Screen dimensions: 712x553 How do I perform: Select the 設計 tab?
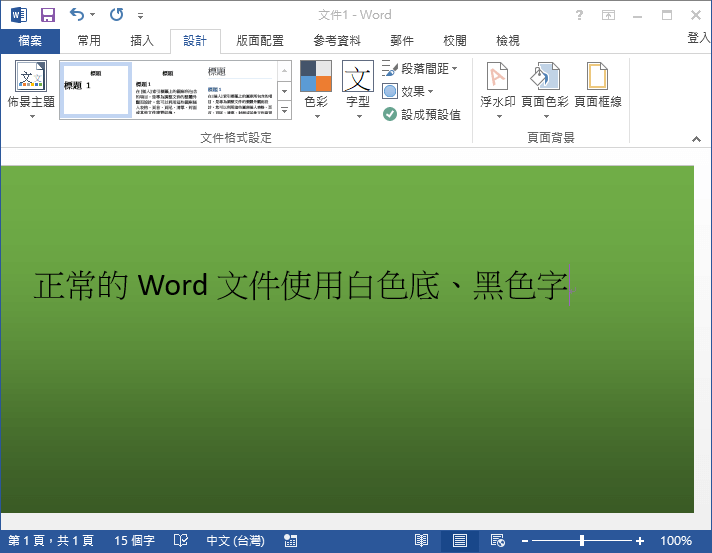pyautogui.click(x=195, y=41)
